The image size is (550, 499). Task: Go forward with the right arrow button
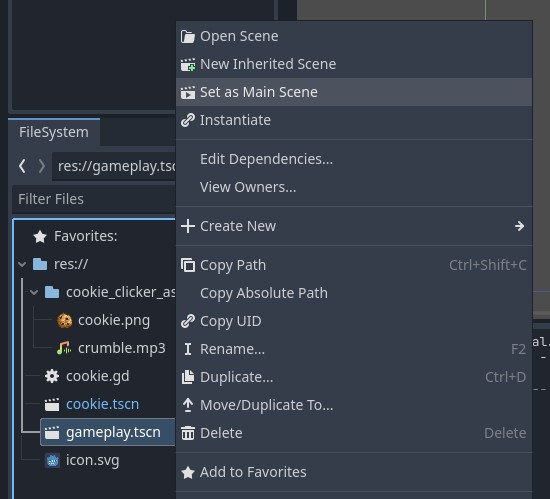pyautogui.click(x=41, y=166)
